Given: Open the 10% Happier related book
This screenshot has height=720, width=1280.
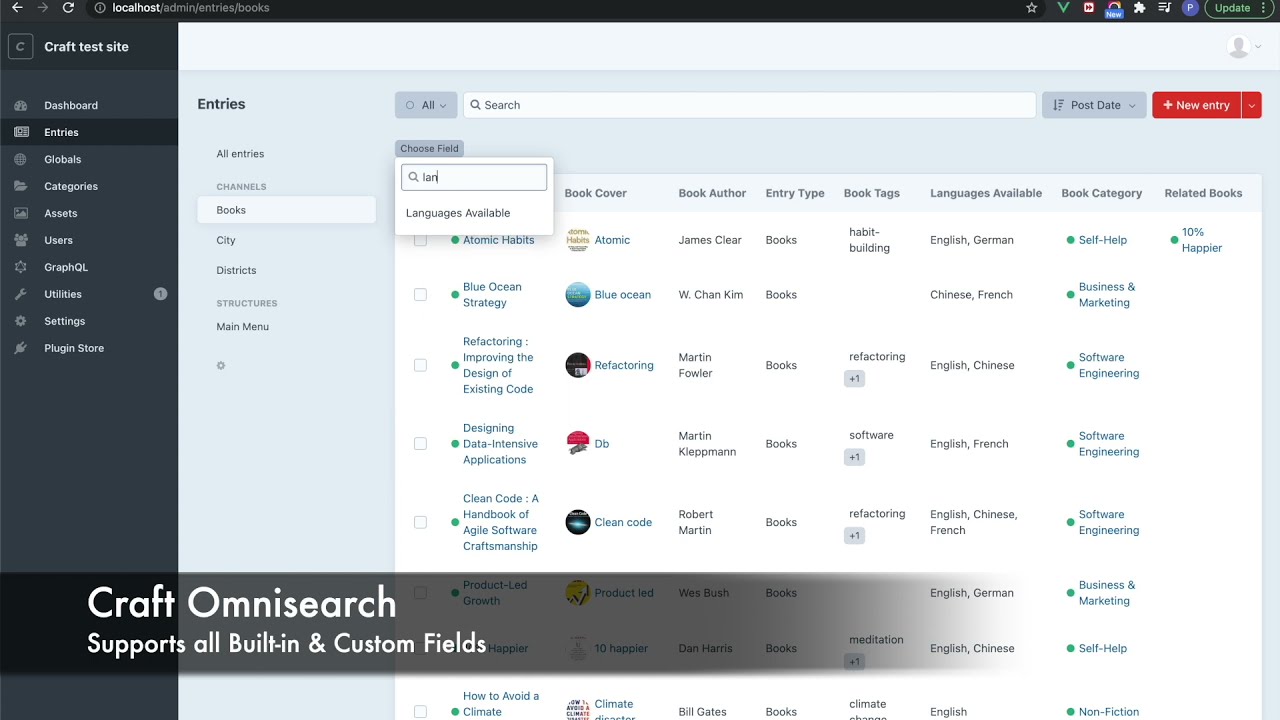Looking at the screenshot, I should [x=1201, y=240].
